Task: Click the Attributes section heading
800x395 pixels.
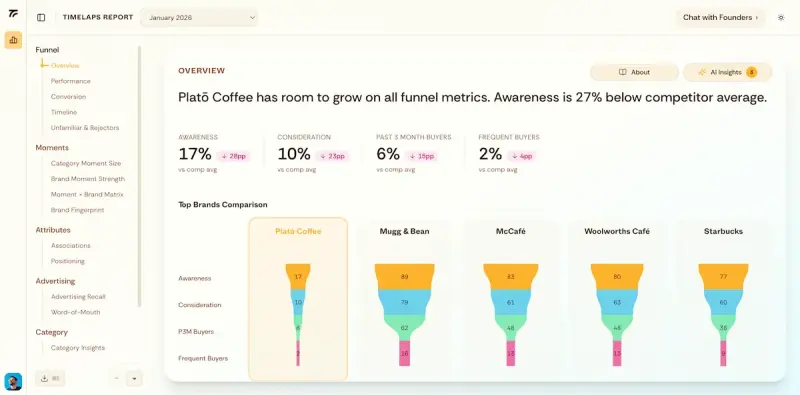Action: tap(53, 230)
